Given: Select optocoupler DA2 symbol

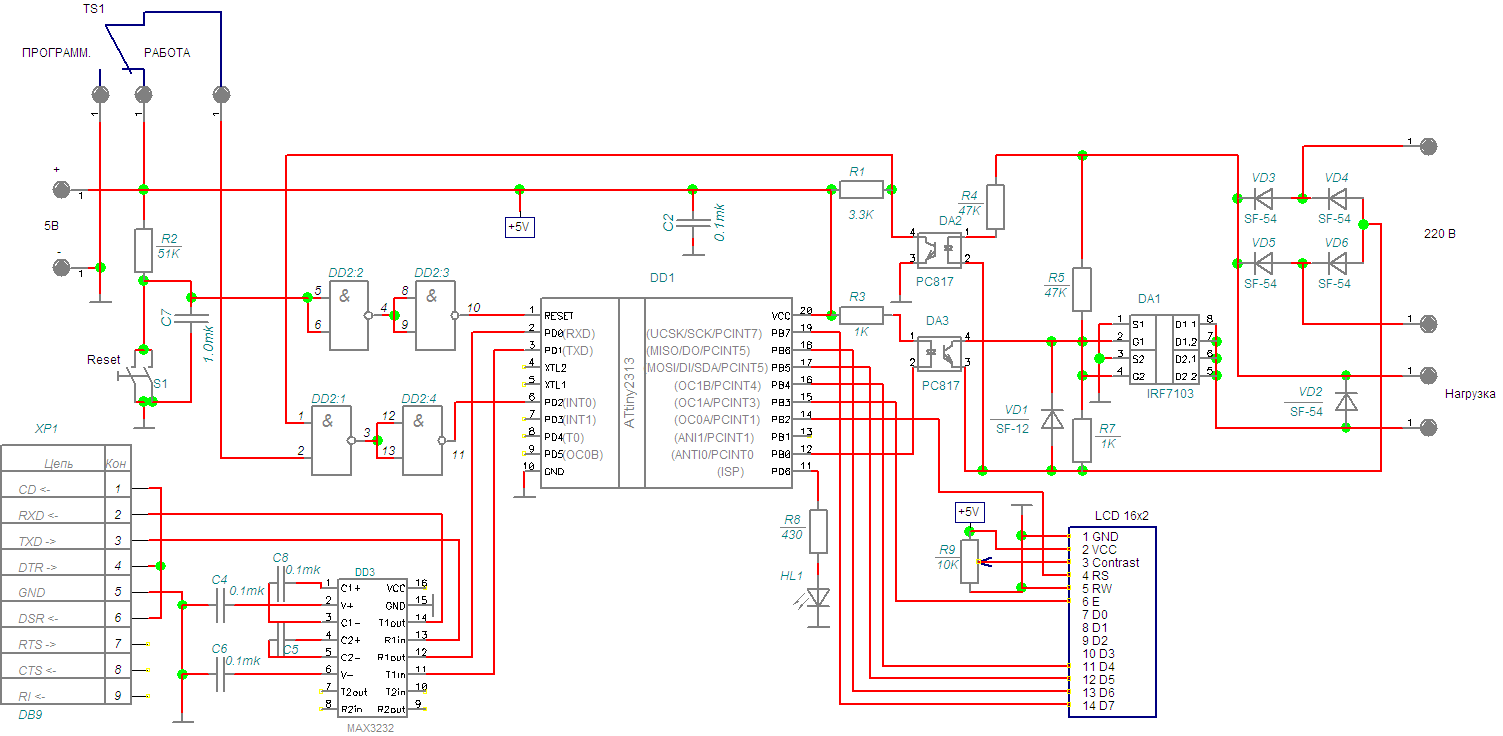Looking at the screenshot, I should click(938, 250).
